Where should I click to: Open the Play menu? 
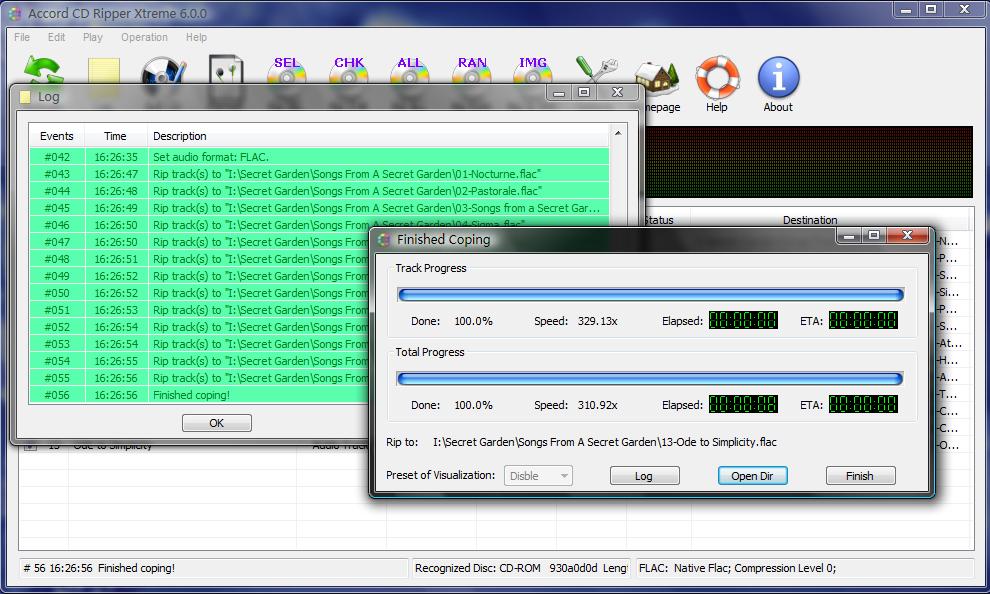[92, 37]
